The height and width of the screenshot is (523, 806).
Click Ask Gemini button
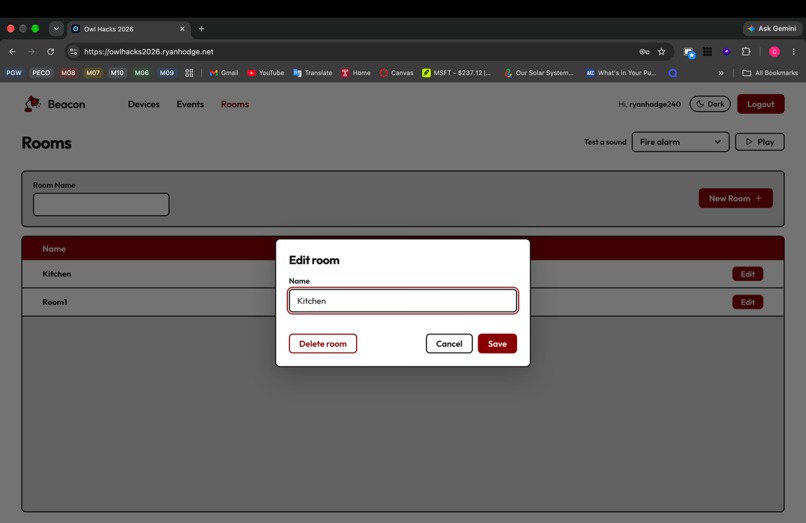click(x=772, y=29)
